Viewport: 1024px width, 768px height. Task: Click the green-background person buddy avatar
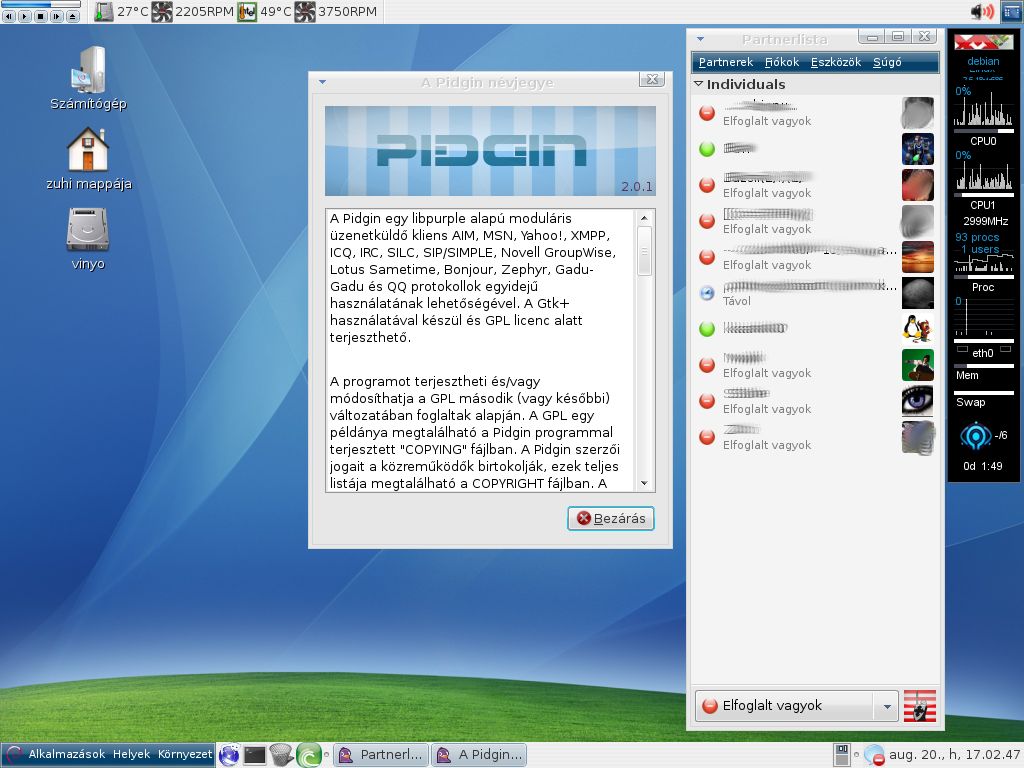pos(918,364)
